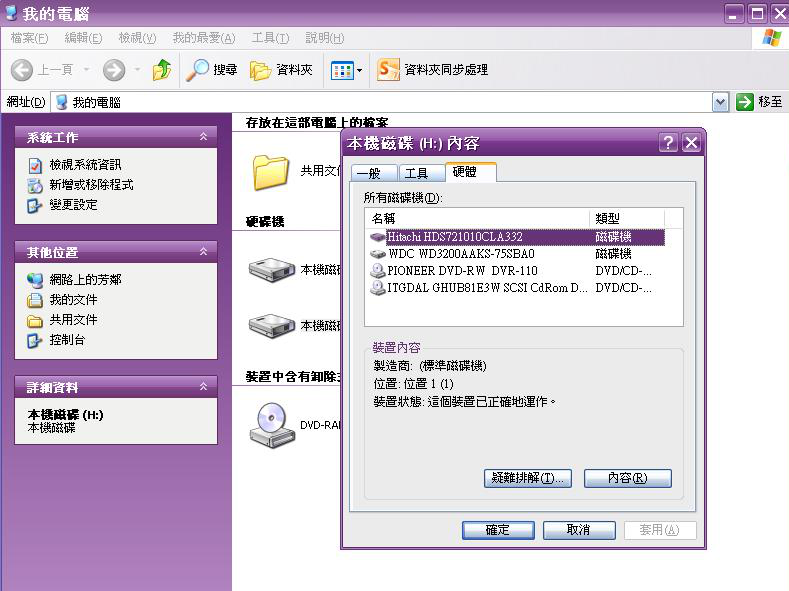Open the Tools (工具) menu
The width and height of the screenshot is (789, 591).
click(x=270, y=38)
